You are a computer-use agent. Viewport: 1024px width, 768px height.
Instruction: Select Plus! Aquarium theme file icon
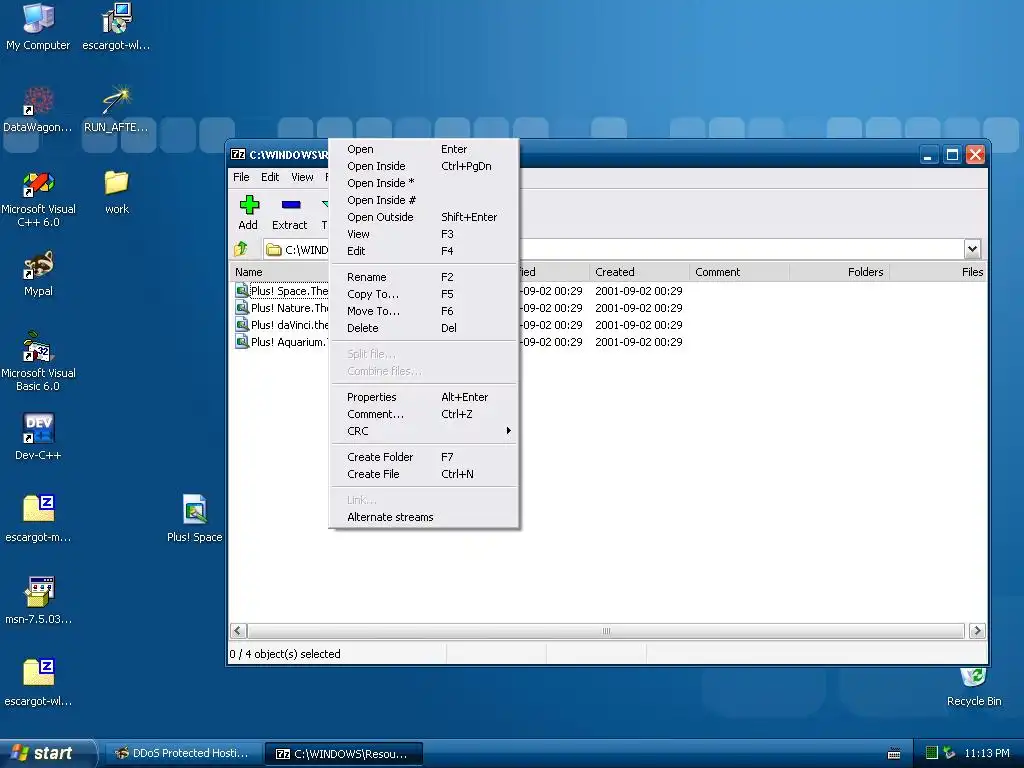coord(242,342)
